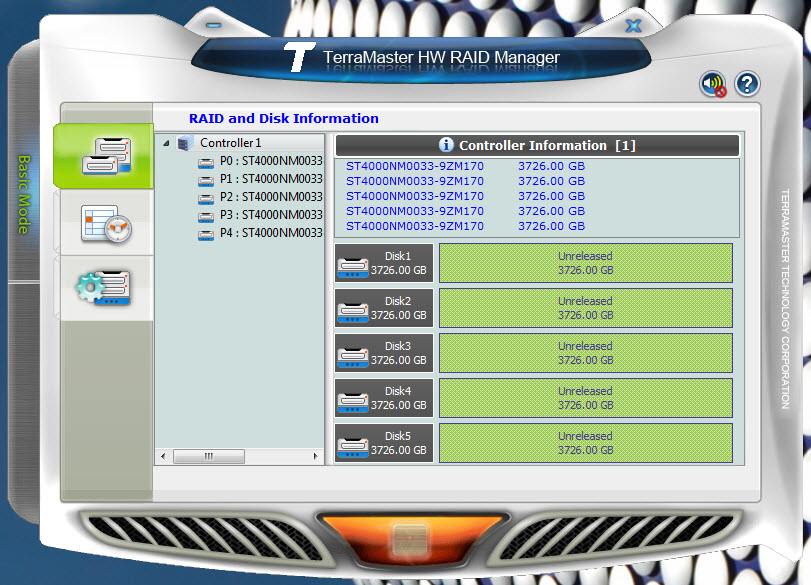Screen dimensions: 811x585
Task: Click the drive icon beside P2
Action: point(206,199)
